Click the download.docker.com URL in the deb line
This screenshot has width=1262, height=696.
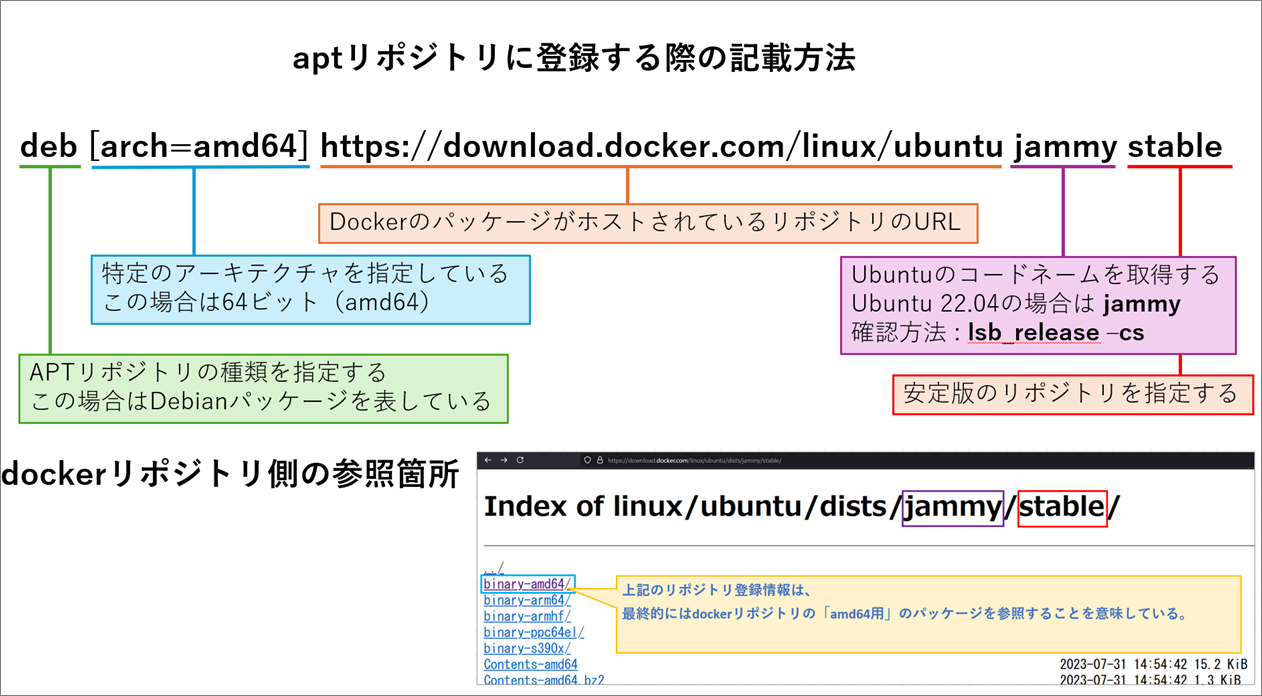(660, 146)
